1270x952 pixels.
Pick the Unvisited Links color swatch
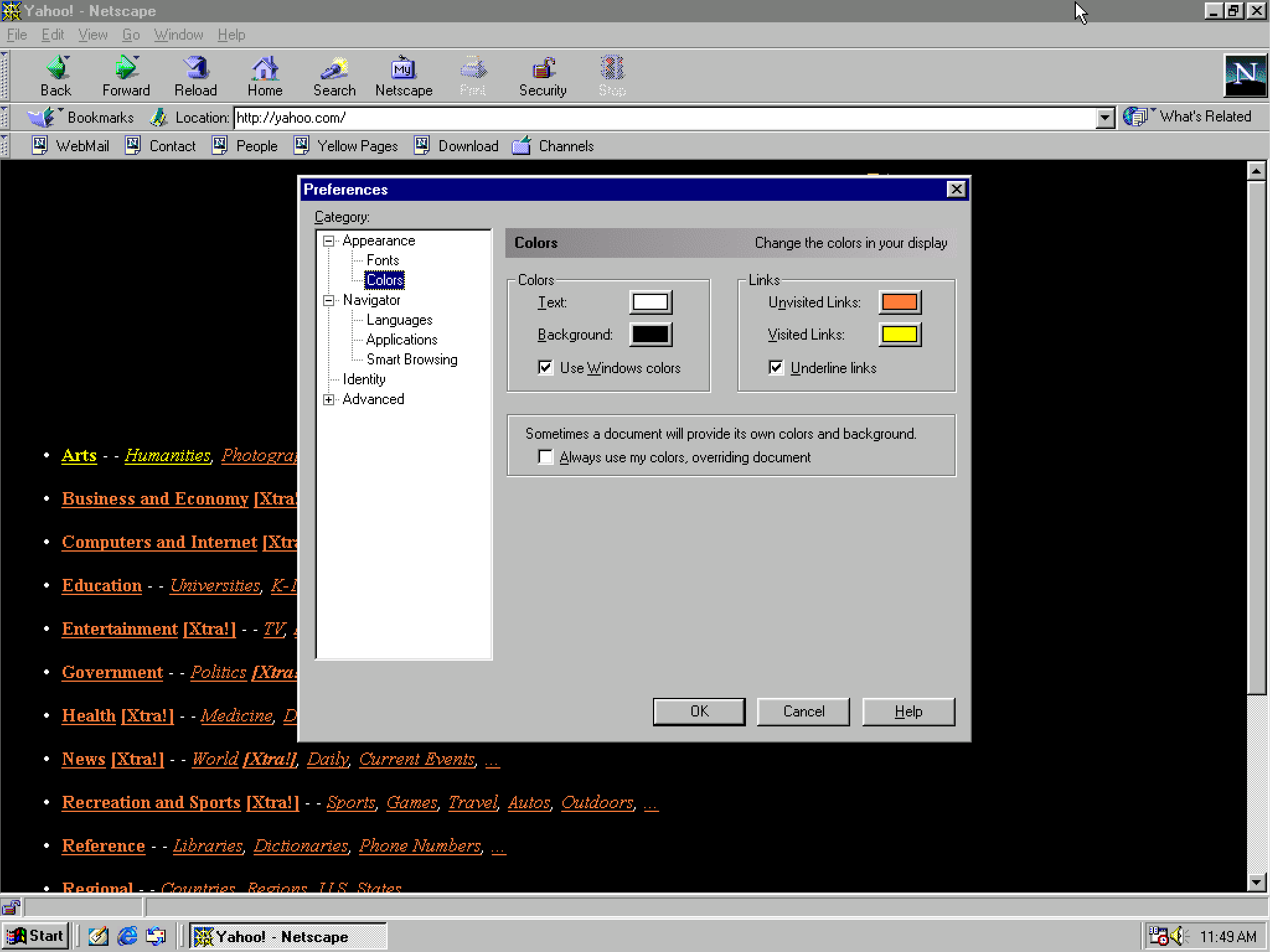[900, 302]
